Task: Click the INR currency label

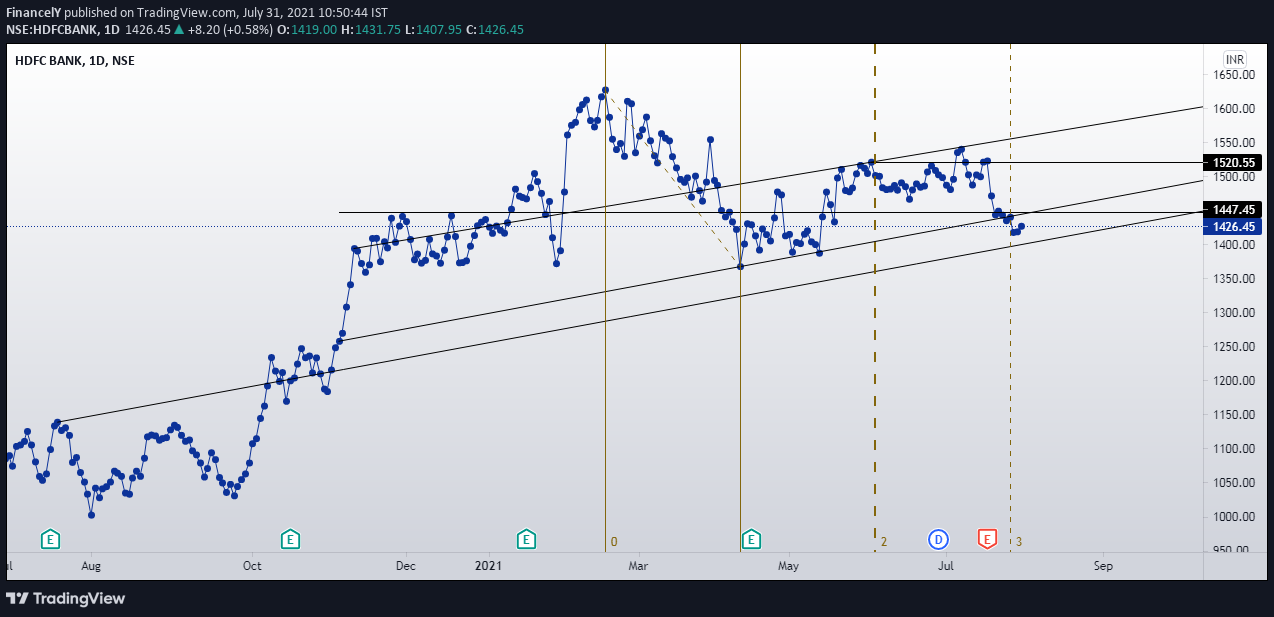Action: [x=1235, y=59]
